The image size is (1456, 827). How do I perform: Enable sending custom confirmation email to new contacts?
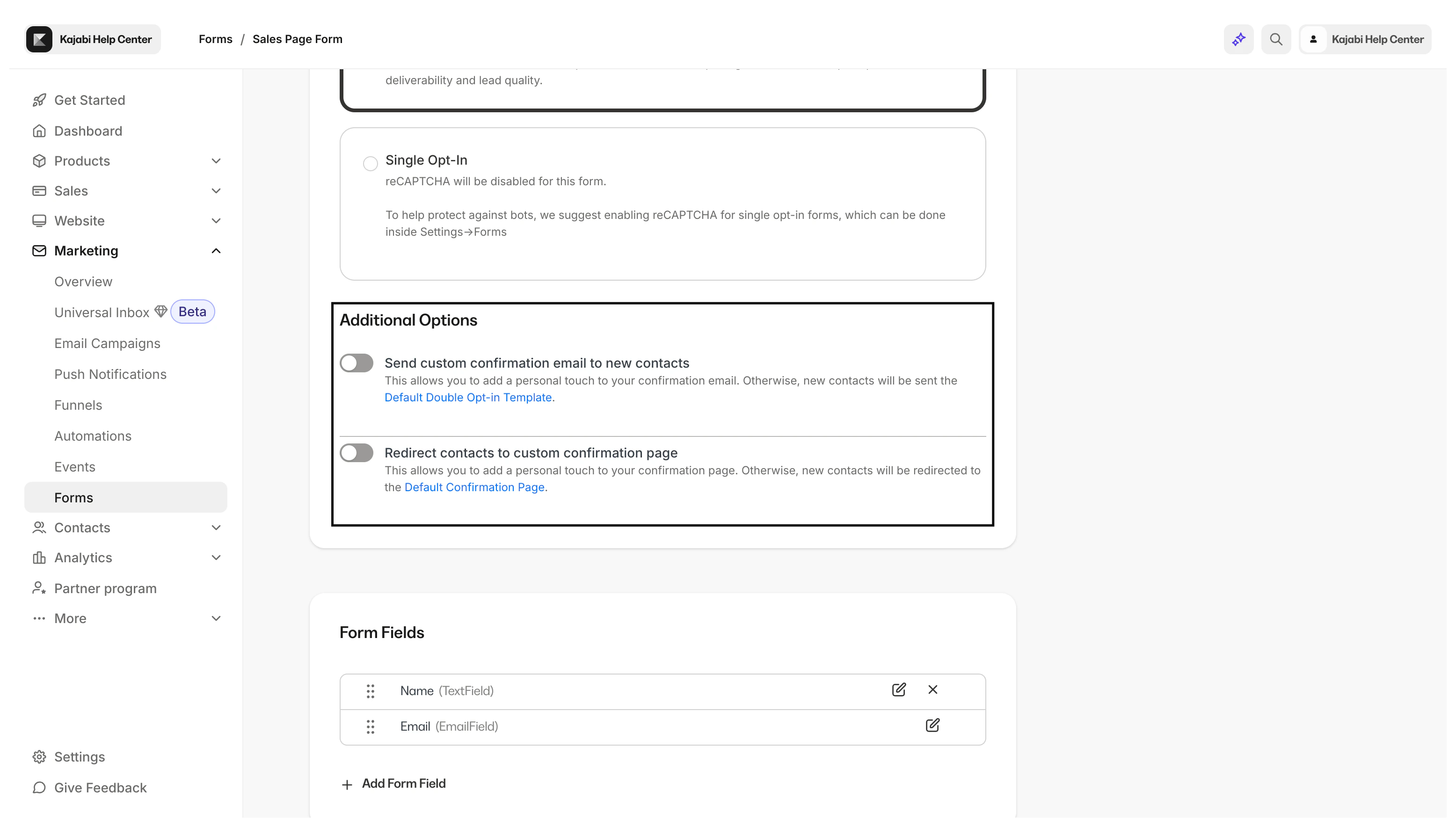[356, 363]
